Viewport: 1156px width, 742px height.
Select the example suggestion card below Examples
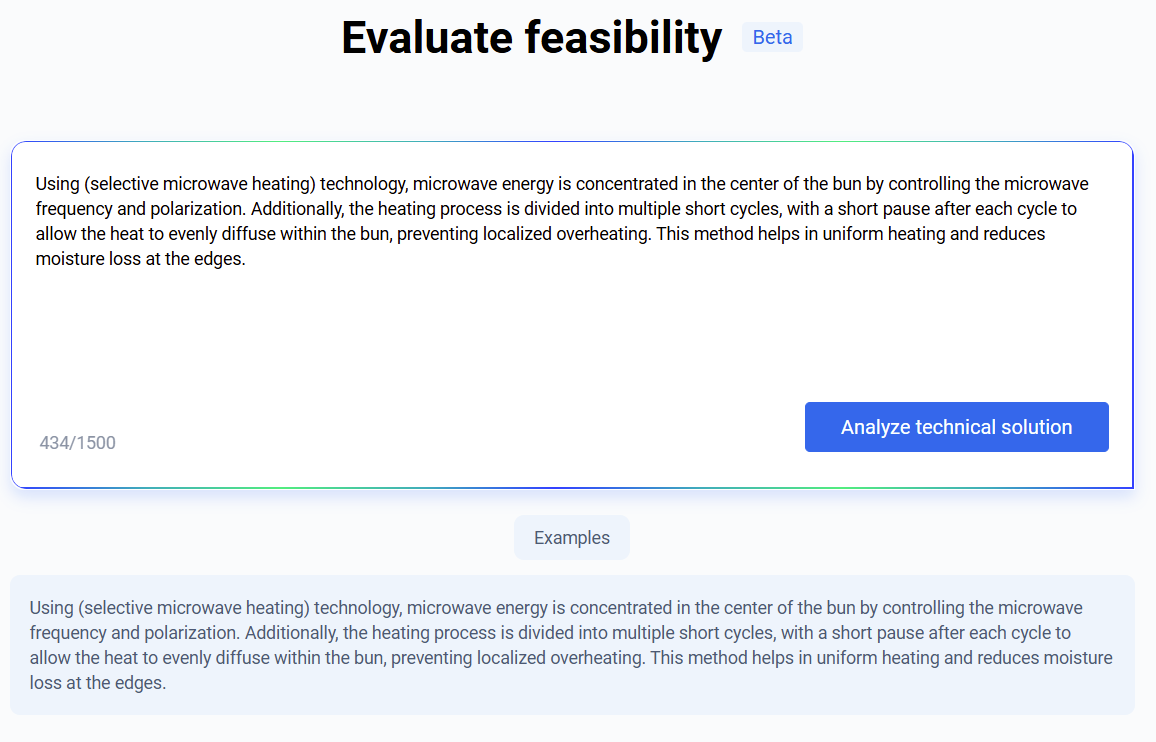[x=572, y=645]
